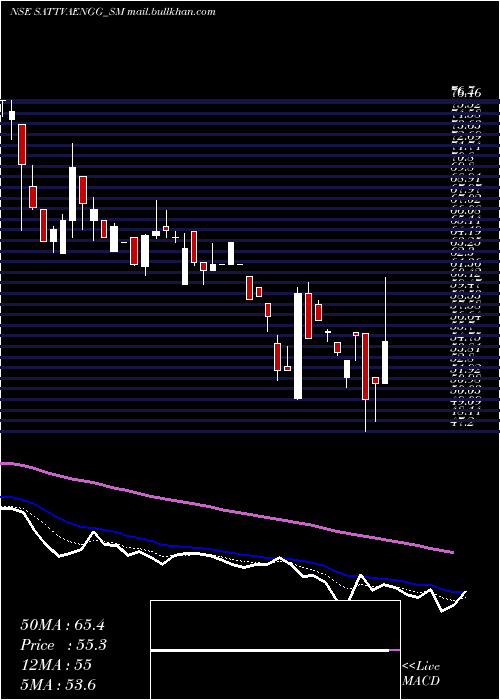Click the NSE SATTVAENGG_SM chart title
The width and height of the screenshot is (500, 700).
click(x=67, y=12)
